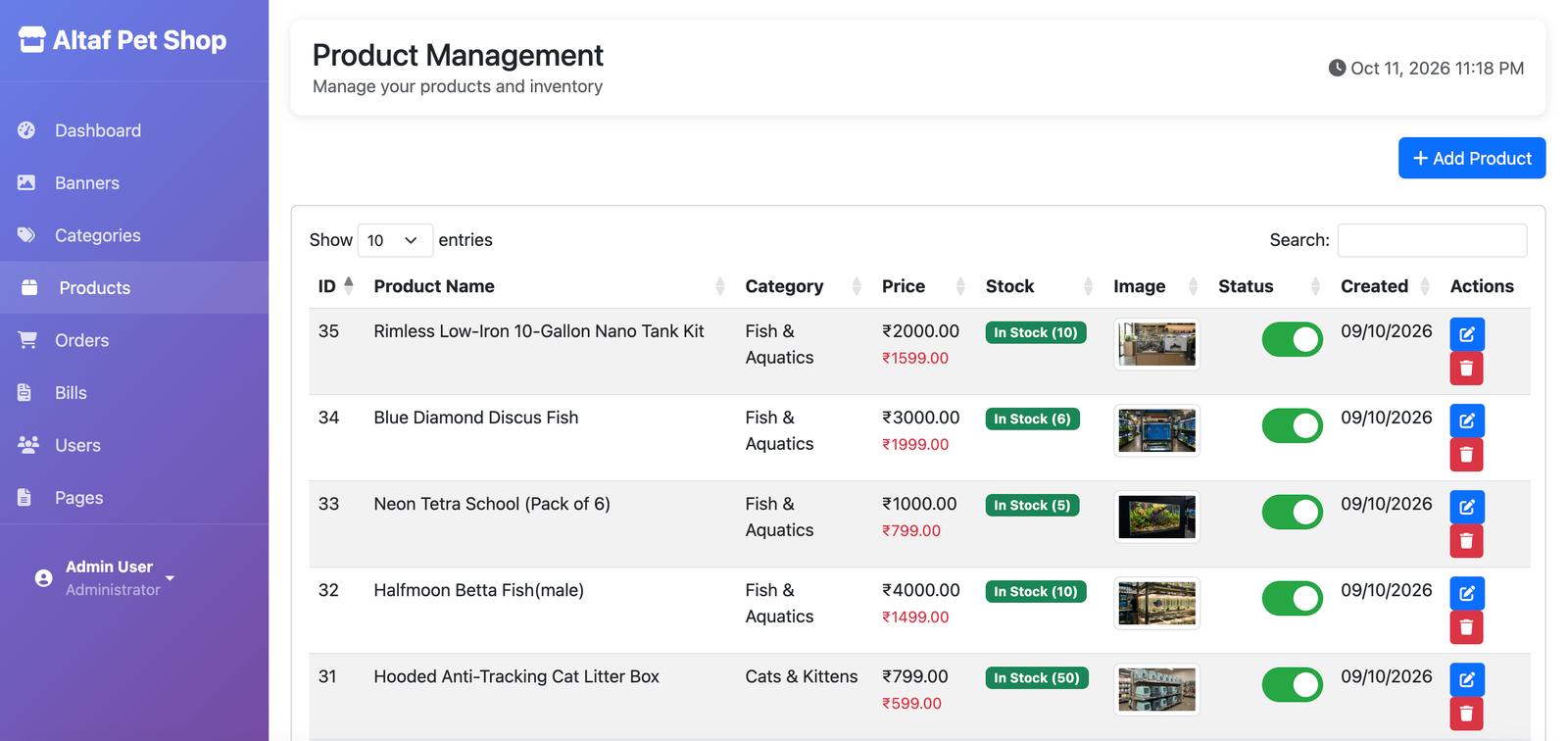Open the entries-per-page dropdown
1568x741 pixels.
click(x=395, y=240)
